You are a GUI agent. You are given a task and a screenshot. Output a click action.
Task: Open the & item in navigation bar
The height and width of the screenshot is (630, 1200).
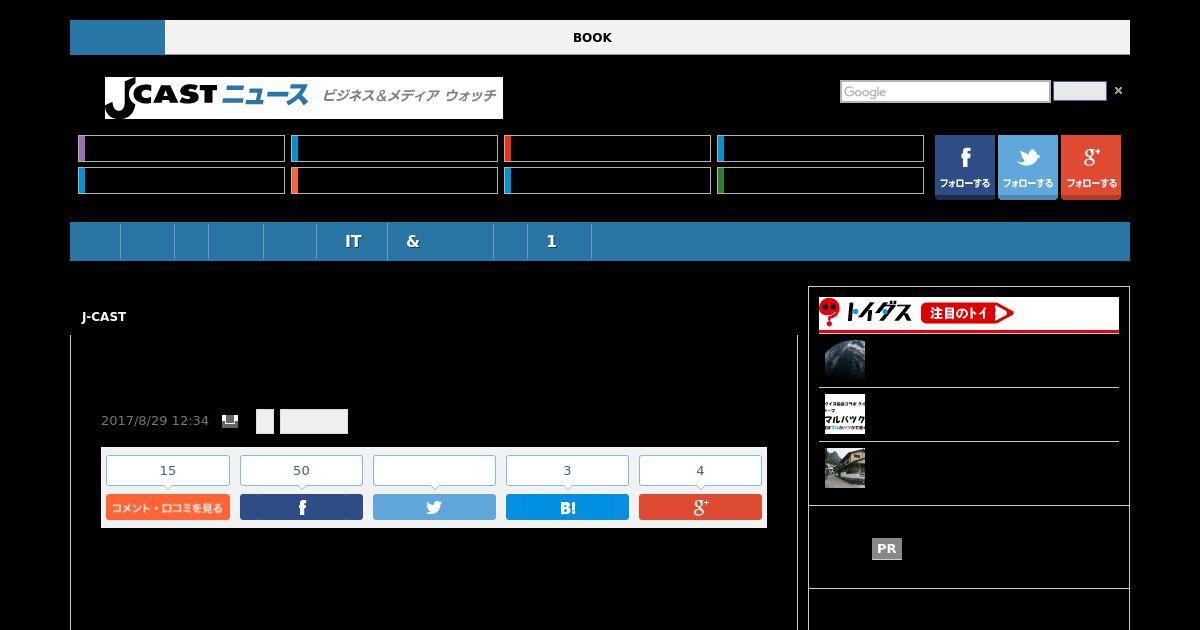click(413, 242)
